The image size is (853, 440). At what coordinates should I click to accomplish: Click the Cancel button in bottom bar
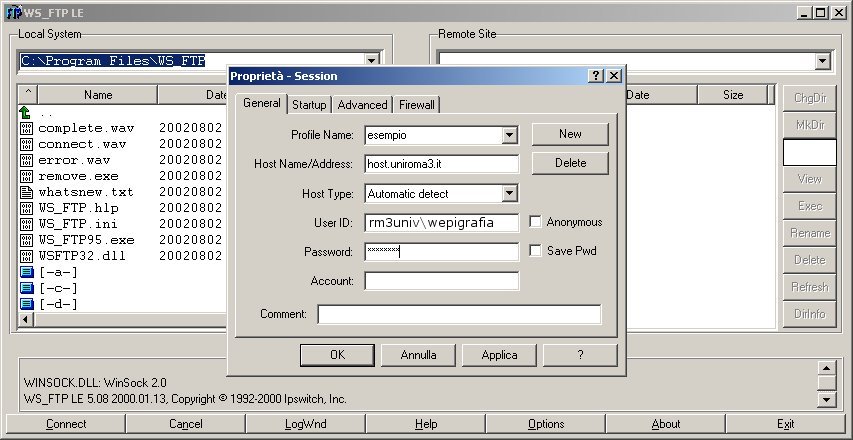click(186, 424)
